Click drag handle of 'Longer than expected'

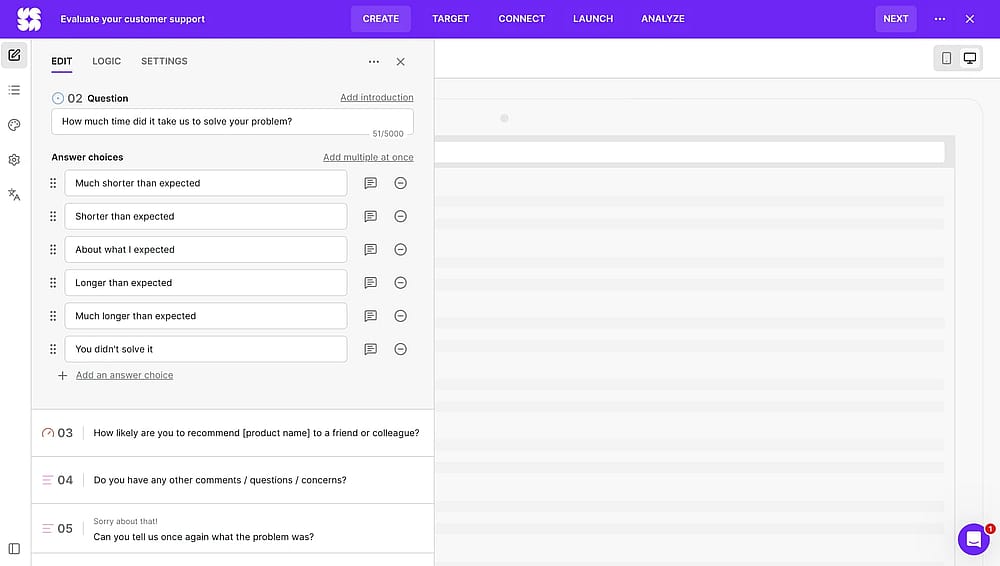53,283
